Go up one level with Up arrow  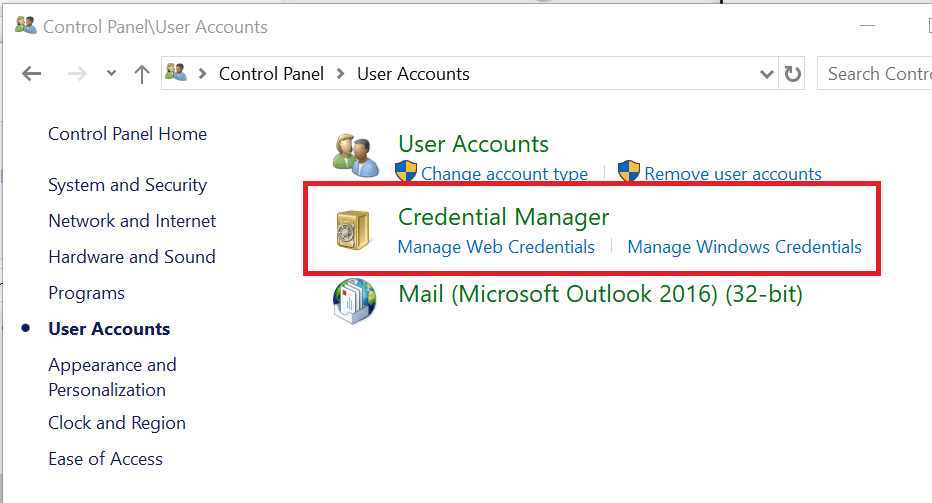[x=141, y=74]
